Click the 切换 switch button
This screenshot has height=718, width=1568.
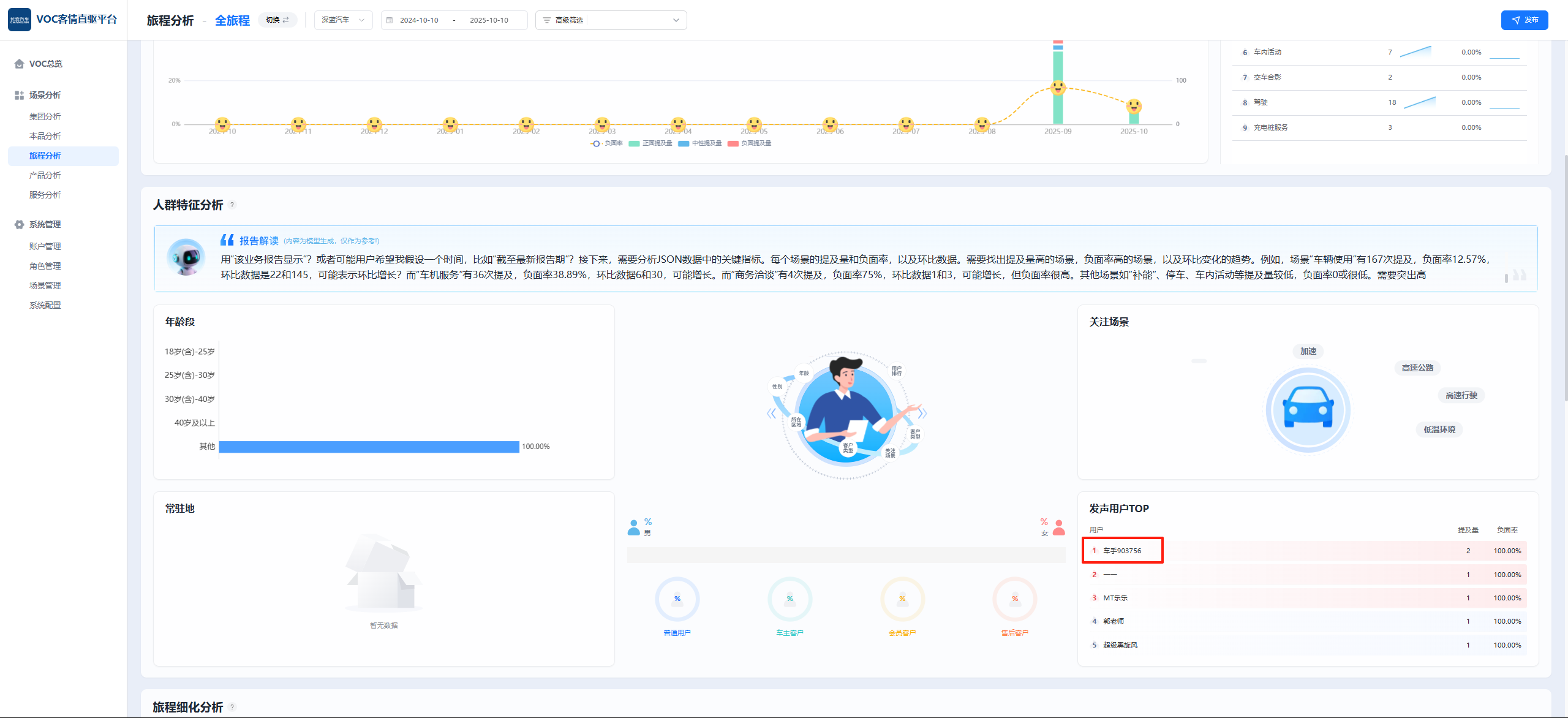point(277,20)
